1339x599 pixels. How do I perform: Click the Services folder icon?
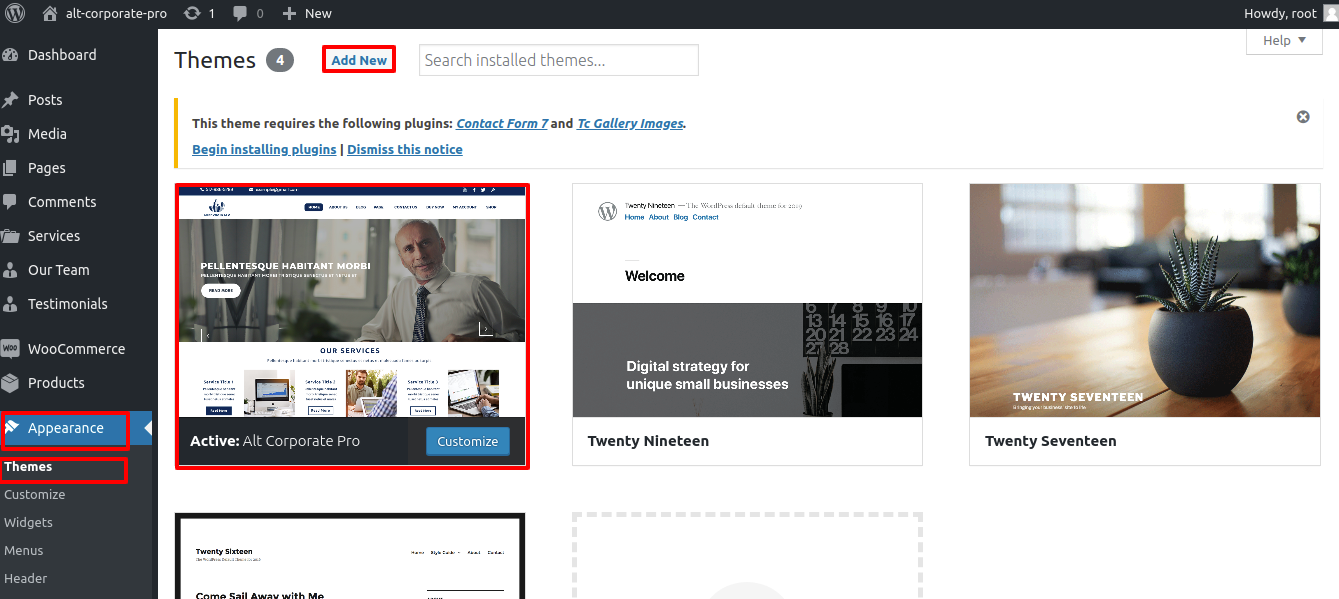pyautogui.click(x=11, y=236)
